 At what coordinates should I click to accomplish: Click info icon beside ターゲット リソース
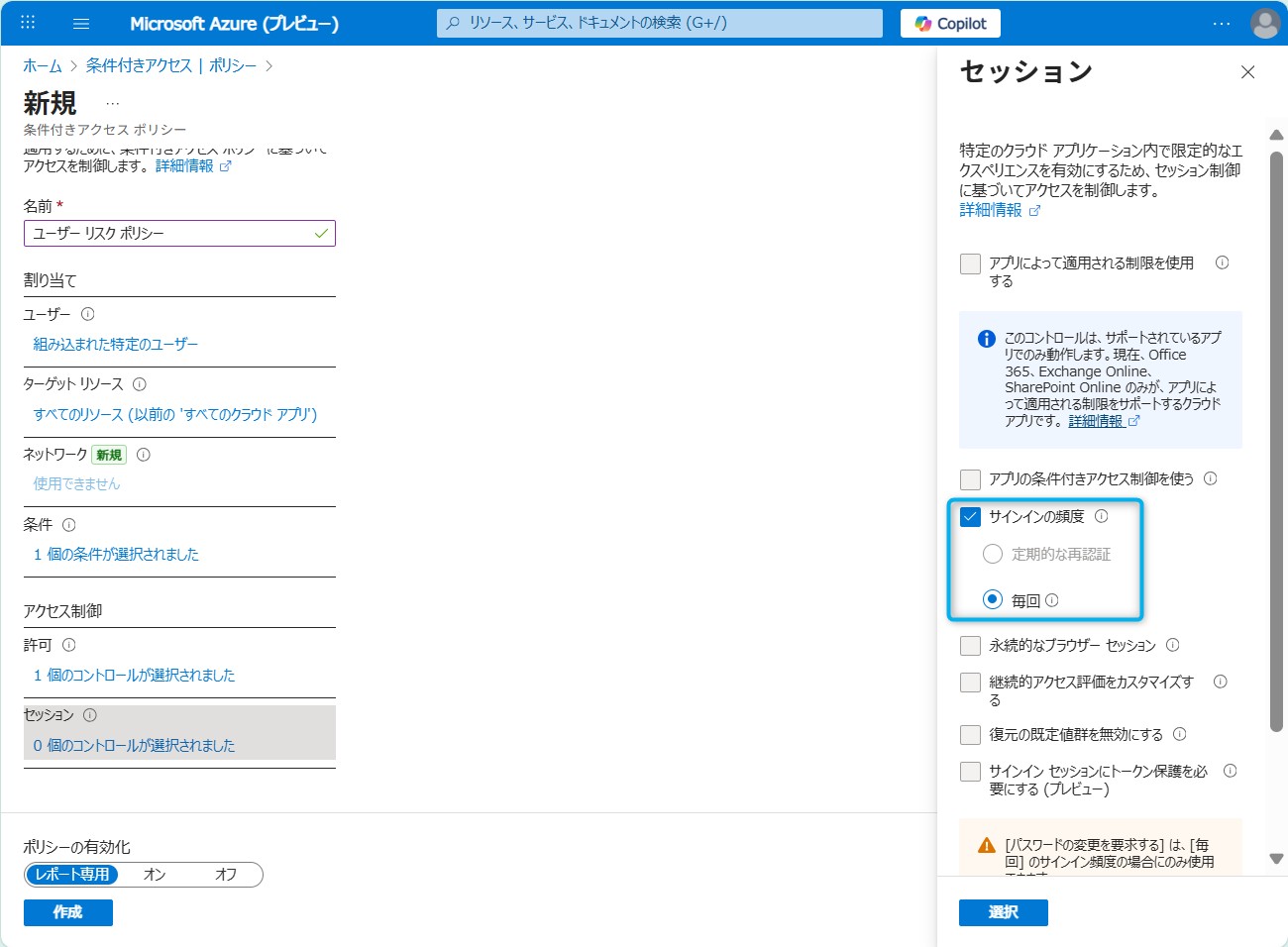coord(140,384)
